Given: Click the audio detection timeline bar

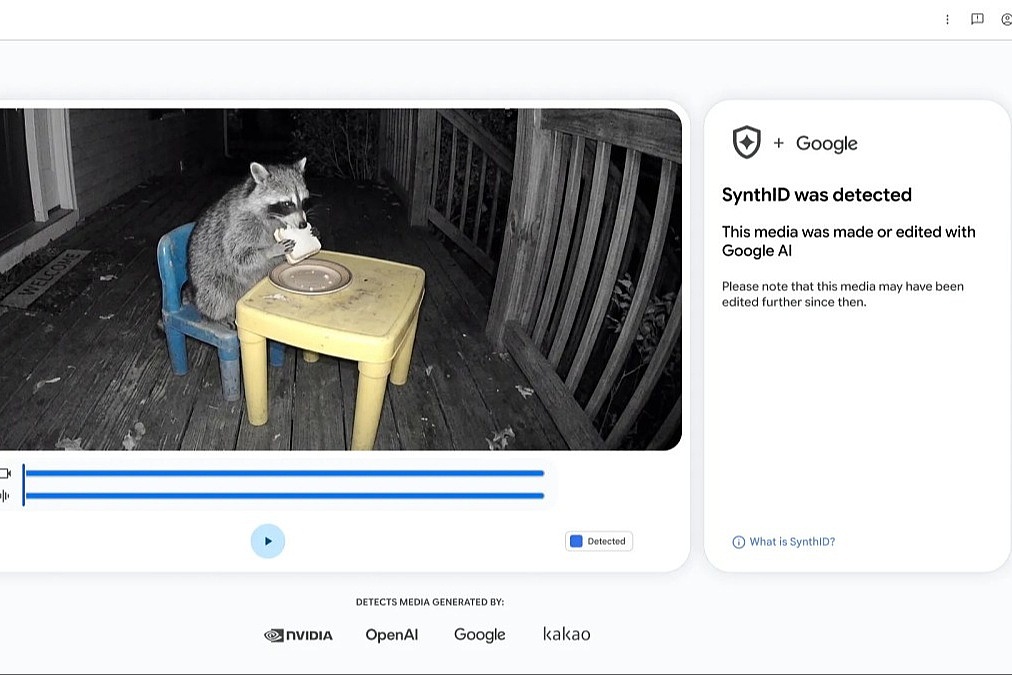Looking at the screenshot, I should click(285, 496).
